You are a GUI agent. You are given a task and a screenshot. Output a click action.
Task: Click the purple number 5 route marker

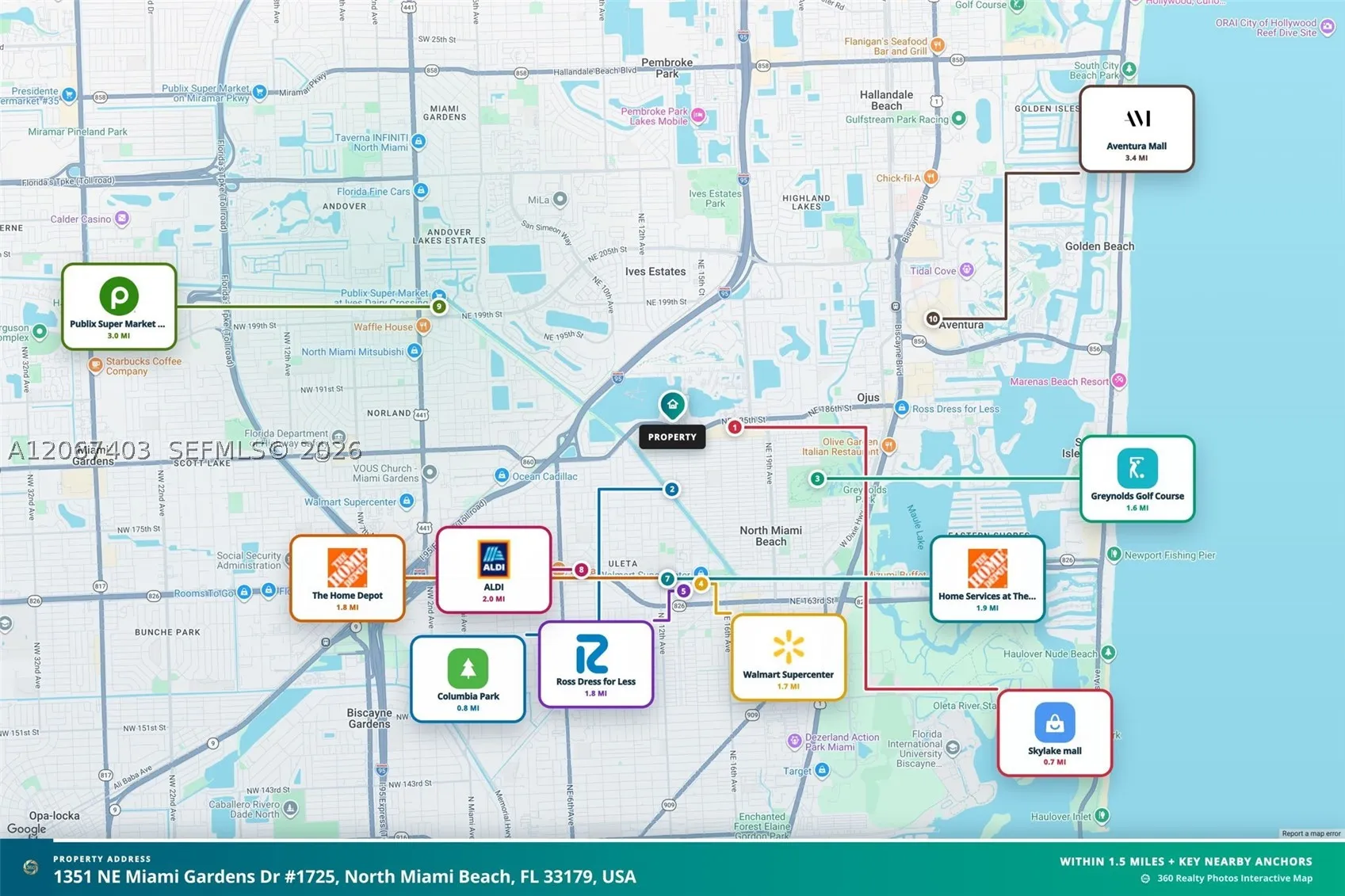[x=683, y=591]
